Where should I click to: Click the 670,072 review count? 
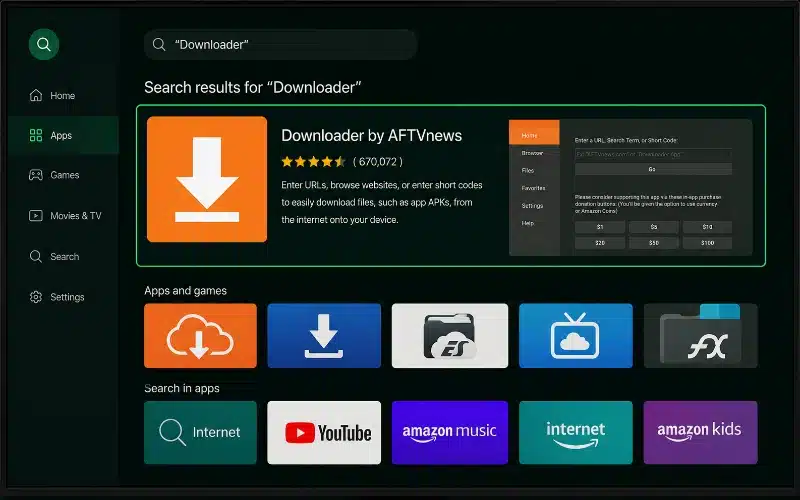coord(378,162)
